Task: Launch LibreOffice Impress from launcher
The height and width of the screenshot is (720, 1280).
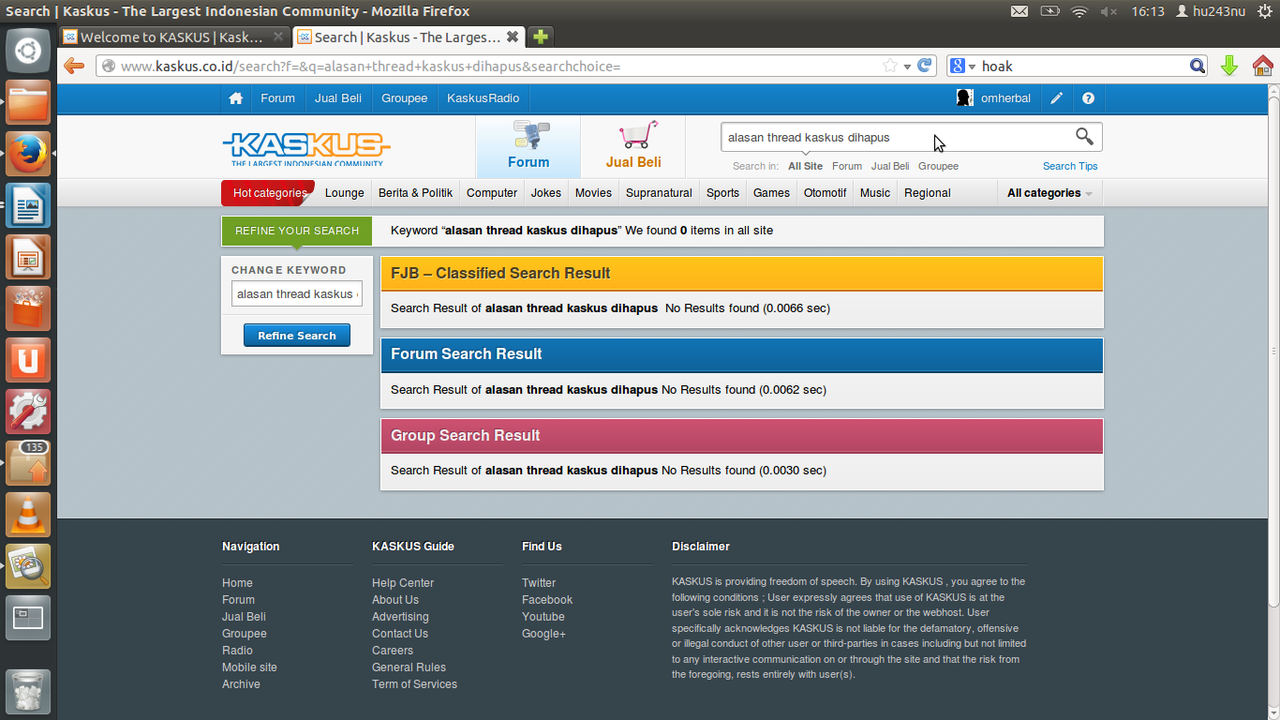Action: pyautogui.click(x=28, y=258)
